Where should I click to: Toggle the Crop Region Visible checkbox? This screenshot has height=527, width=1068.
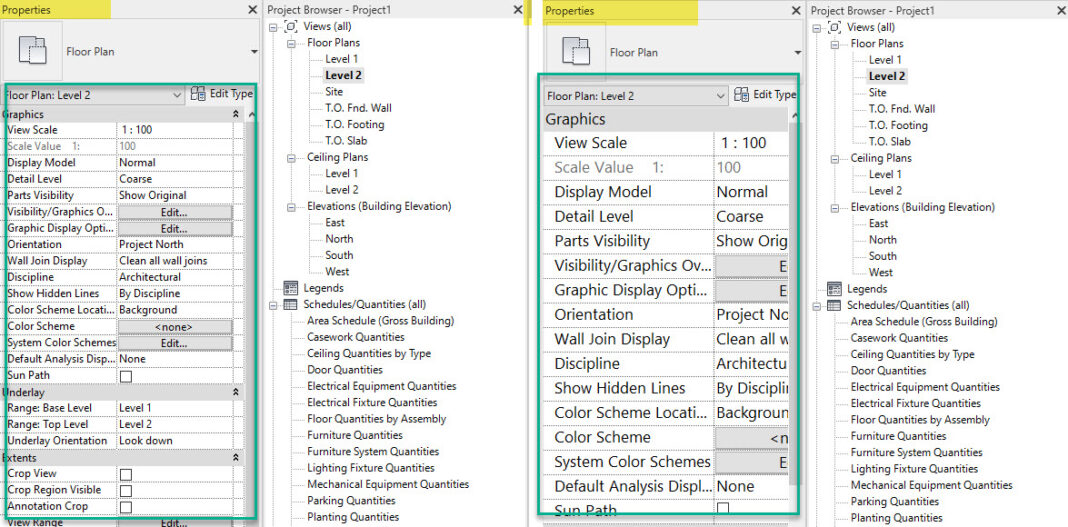pos(126,490)
